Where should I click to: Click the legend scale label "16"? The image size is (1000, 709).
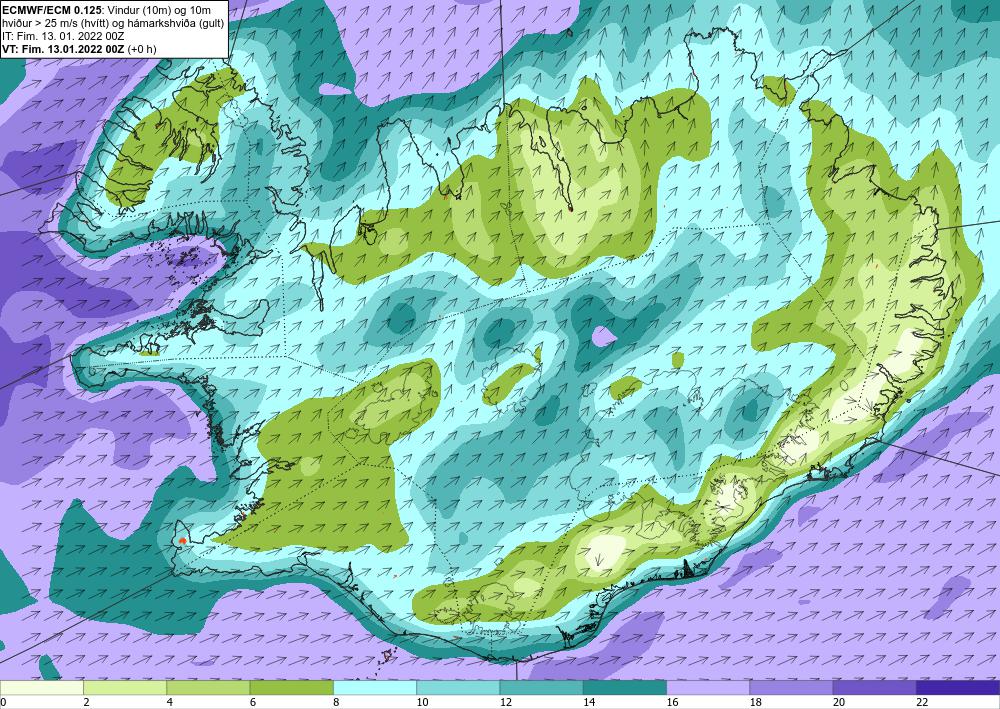(x=672, y=702)
